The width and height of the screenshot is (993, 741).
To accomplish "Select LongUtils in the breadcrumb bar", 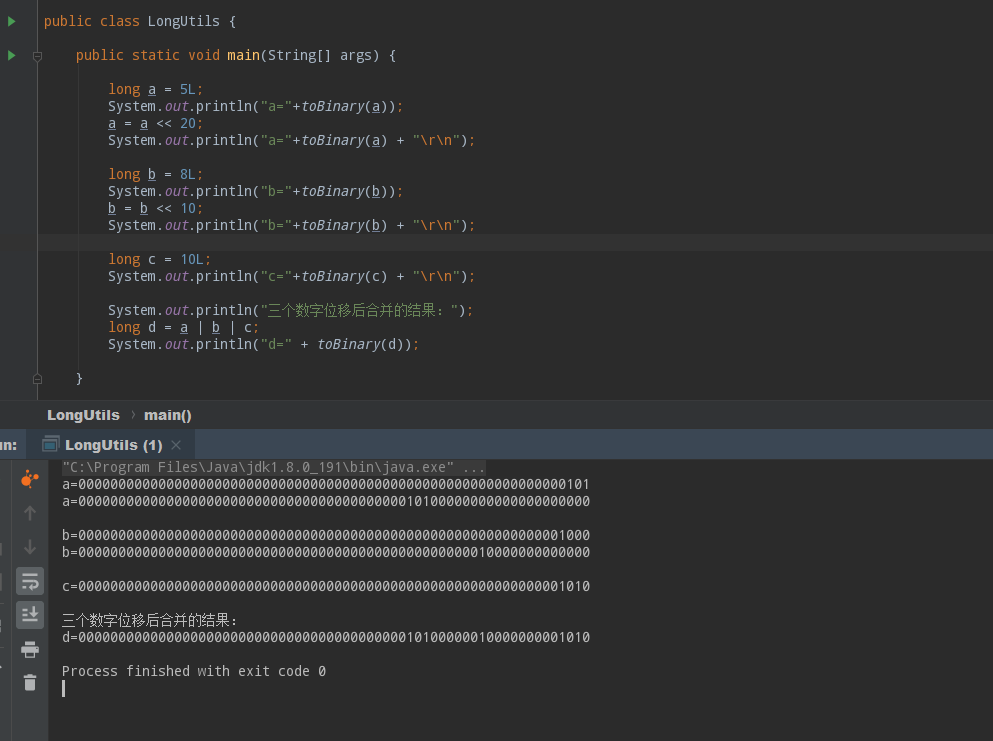I will tap(84, 415).
